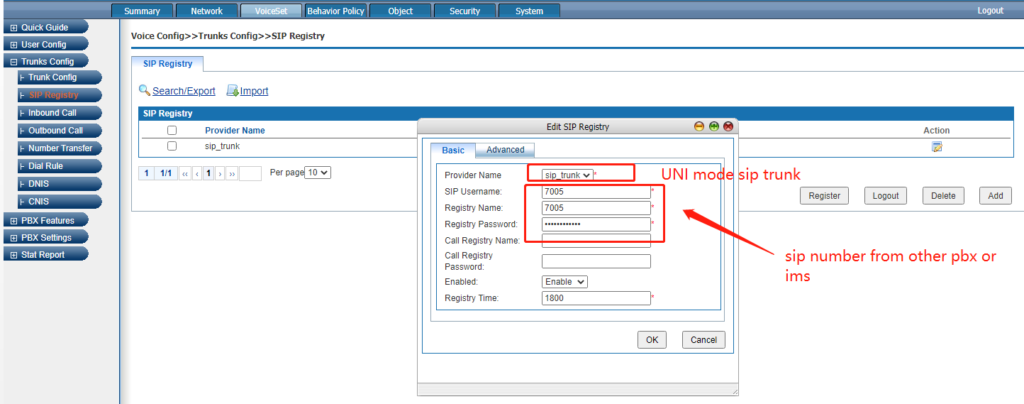The width and height of the screenshot is (1024, 404).
Task: Open Inbound Call sidebar item
Action: [60, 113]
